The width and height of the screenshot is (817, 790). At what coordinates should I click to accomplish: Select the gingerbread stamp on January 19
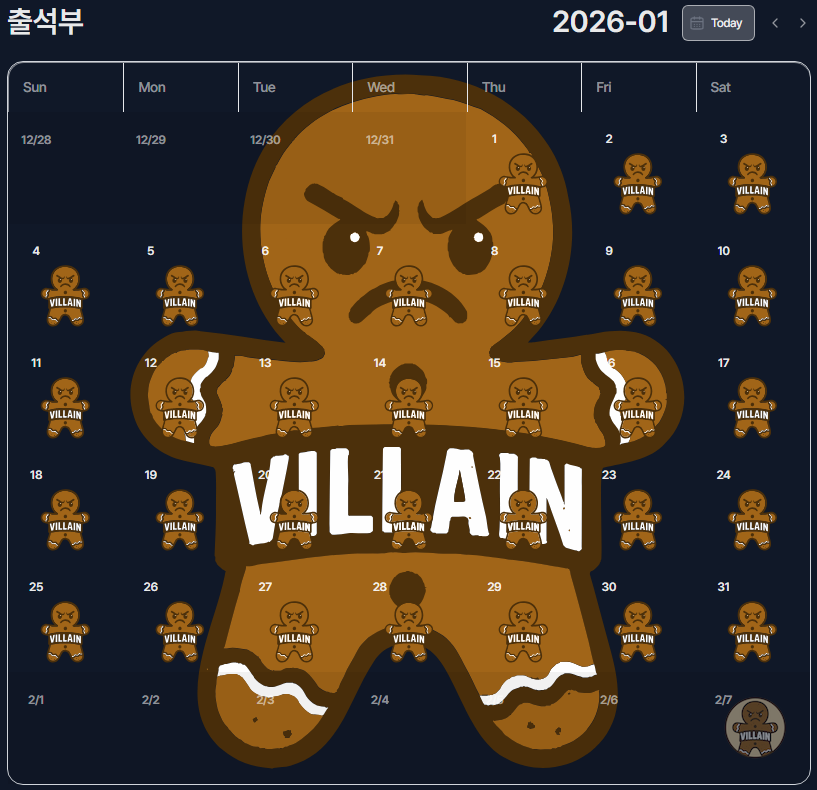[180, 520]
